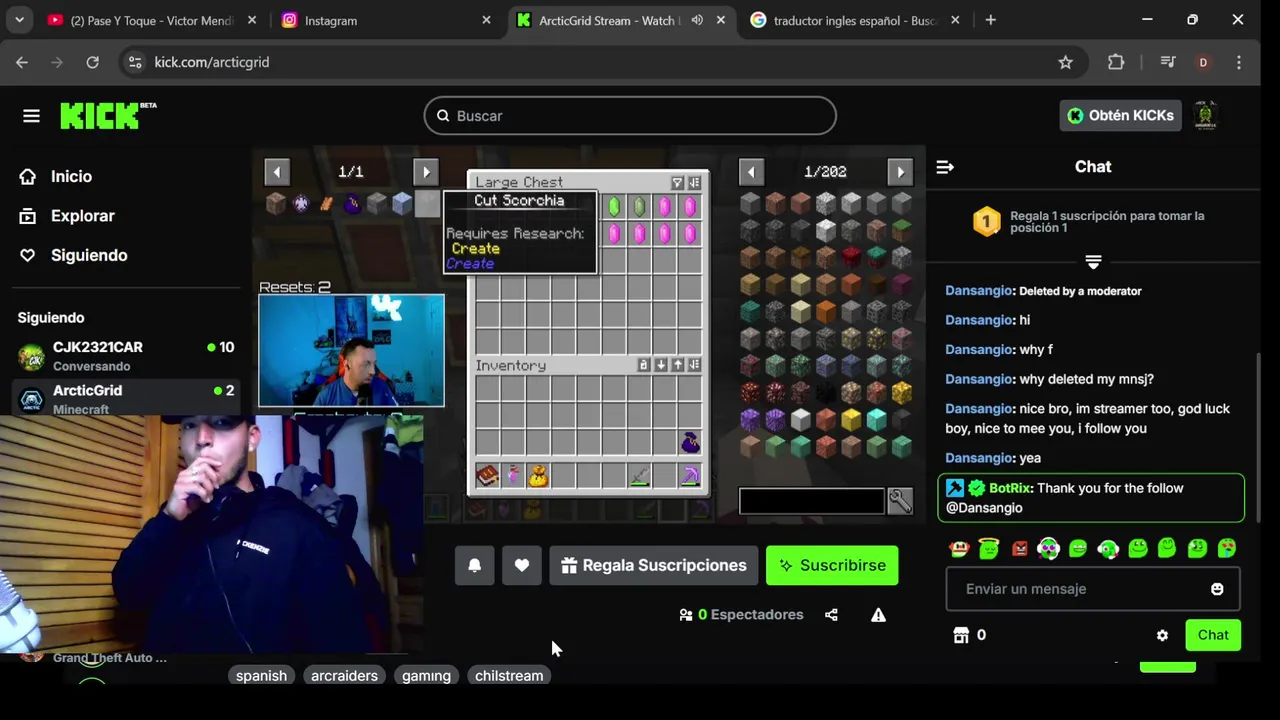This screenshot has width=1280, height=720.
Task: Report stream with warning triangle icon
Action: 878,615
